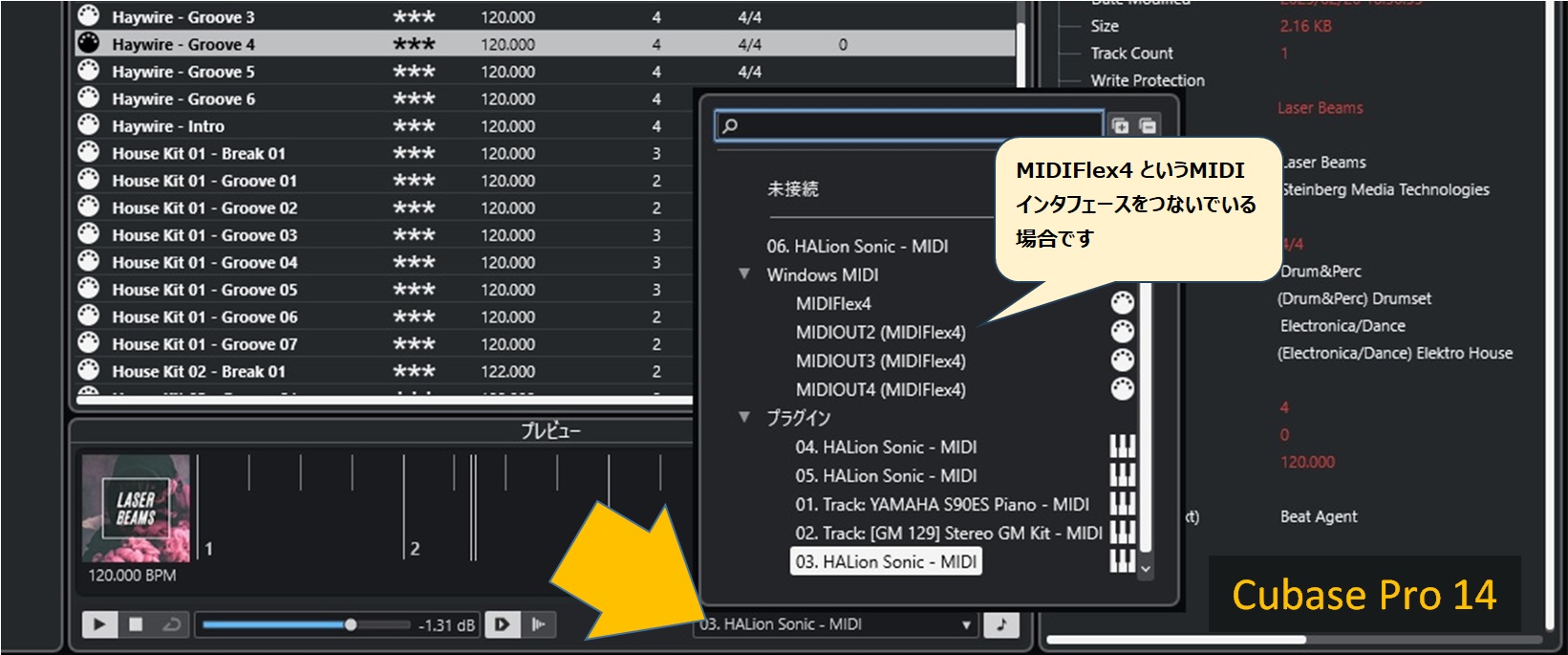Click keyboard icon next to 04. HALion Sonic
The width and height of the screenshot is (1568, 655).
coord(1123,447)
